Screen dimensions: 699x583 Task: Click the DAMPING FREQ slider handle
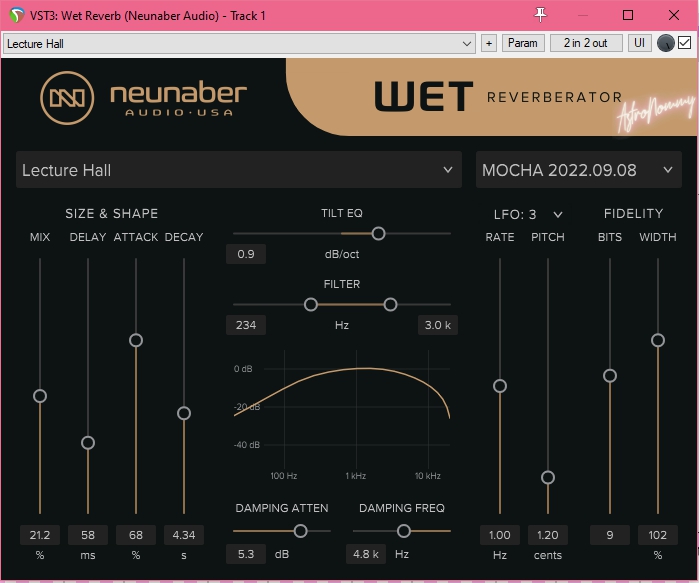tap(404, 531)
